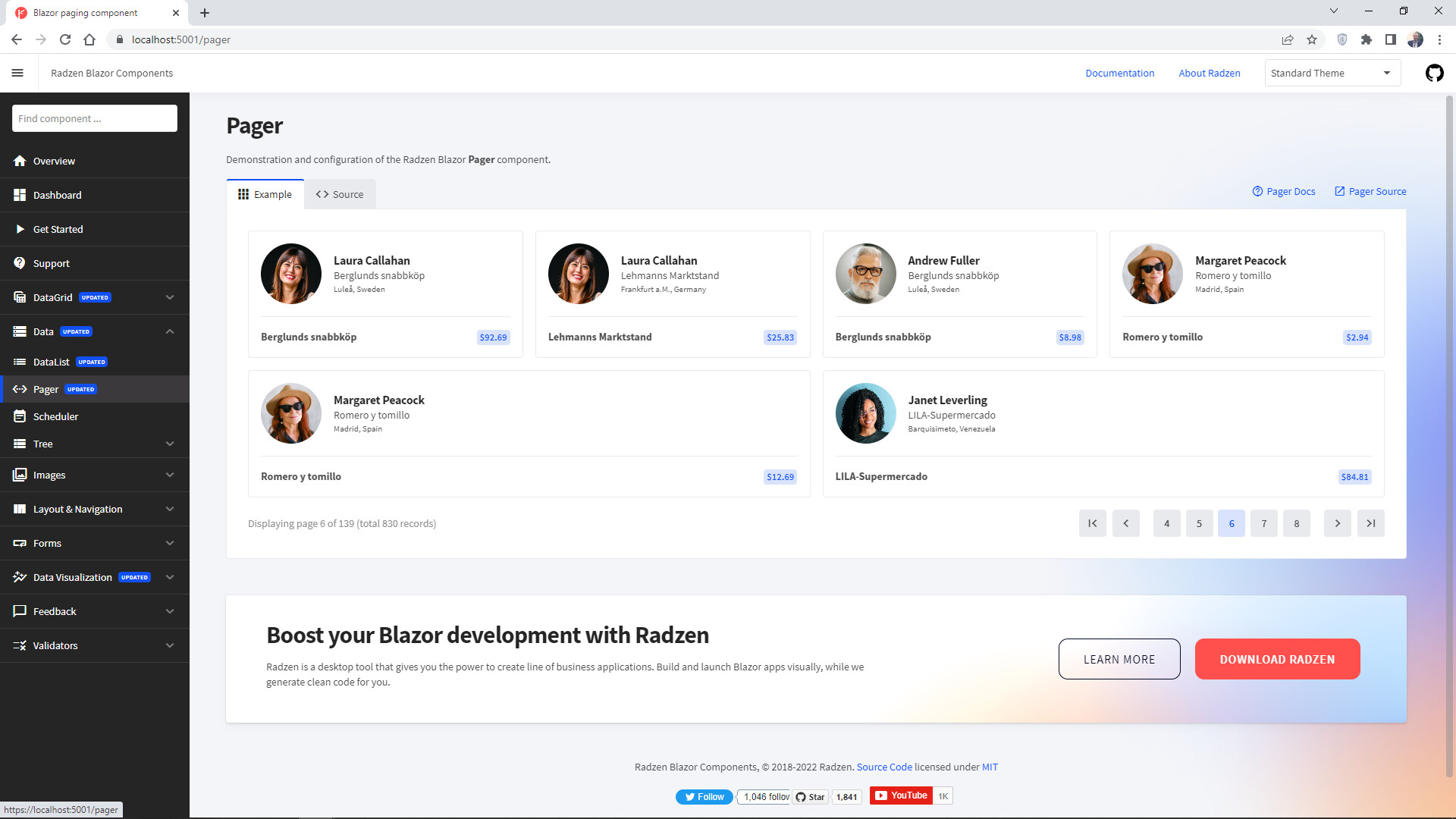
Task: Click the Images icon in sidebar
Action: (20, 475)
